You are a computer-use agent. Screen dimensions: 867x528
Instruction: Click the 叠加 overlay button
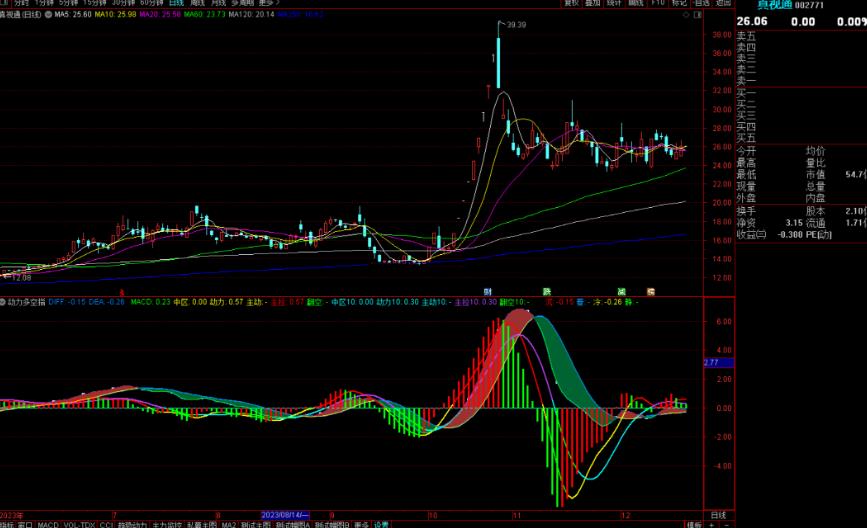tap(593, 3)
